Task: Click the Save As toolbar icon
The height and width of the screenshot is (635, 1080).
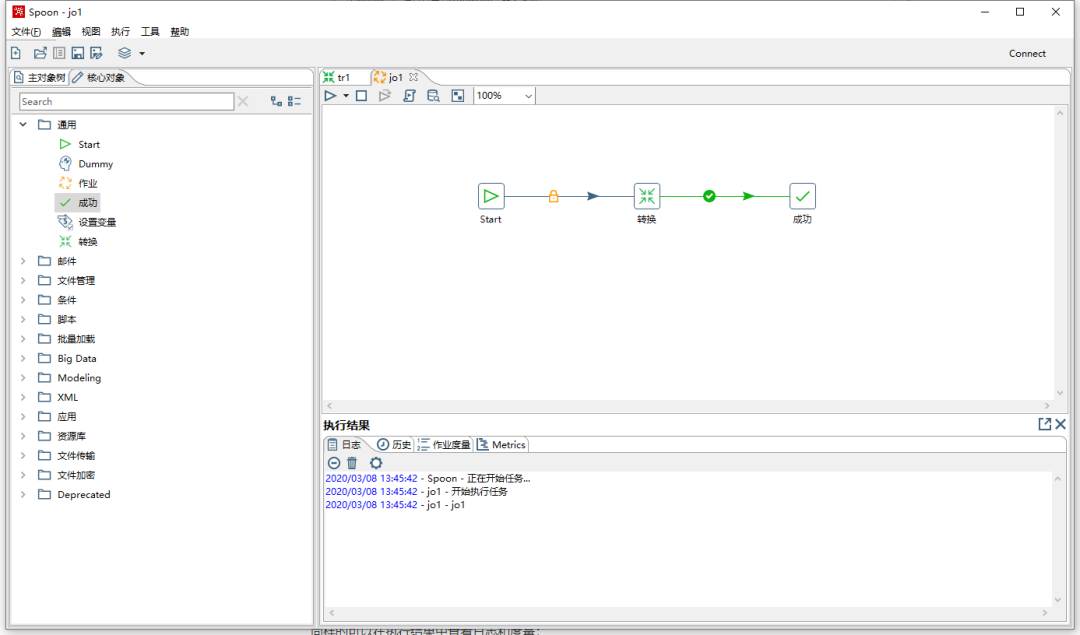Action: (x=96, y=53)
